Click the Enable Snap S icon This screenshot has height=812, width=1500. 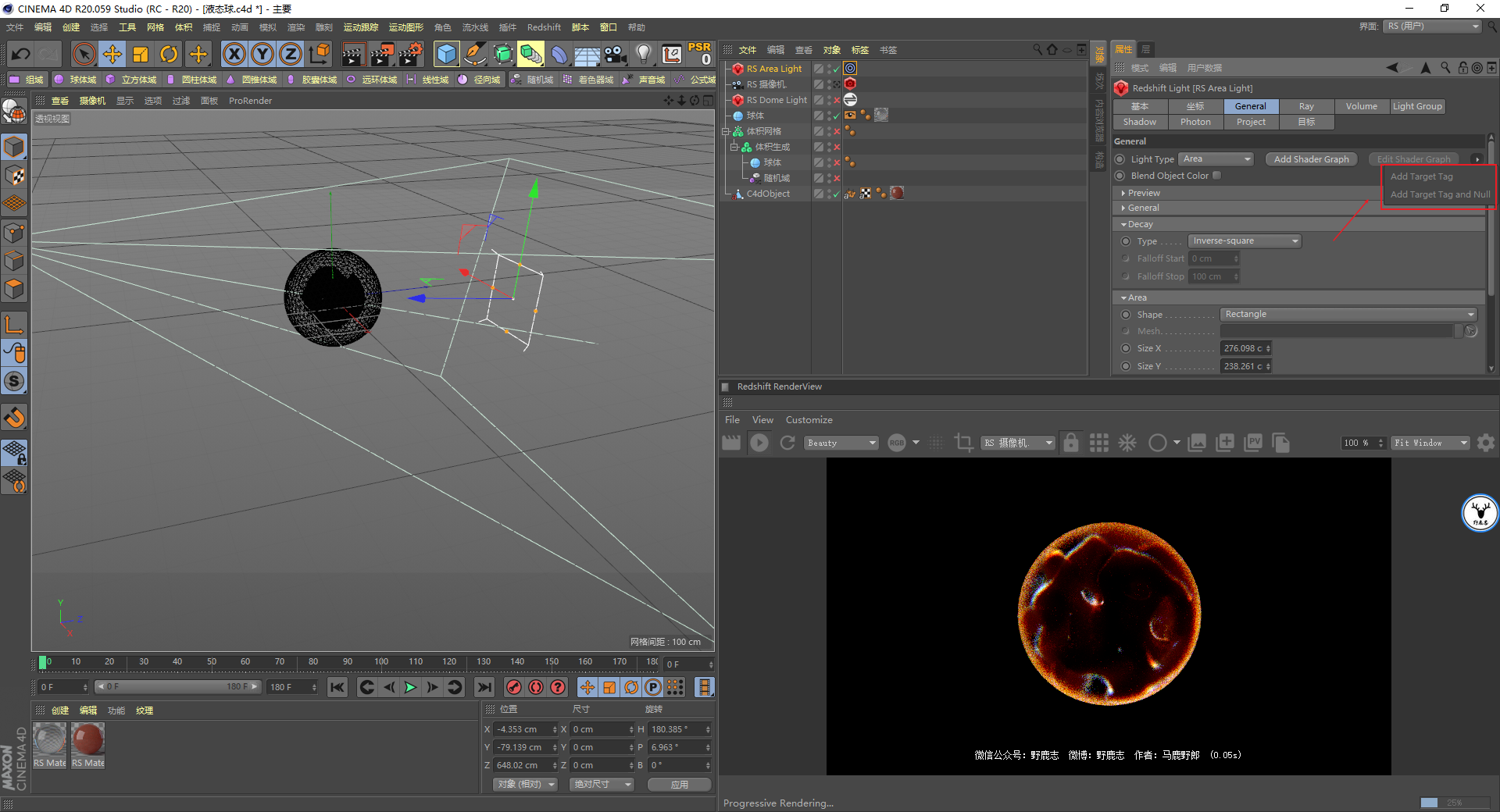(14, 382)
